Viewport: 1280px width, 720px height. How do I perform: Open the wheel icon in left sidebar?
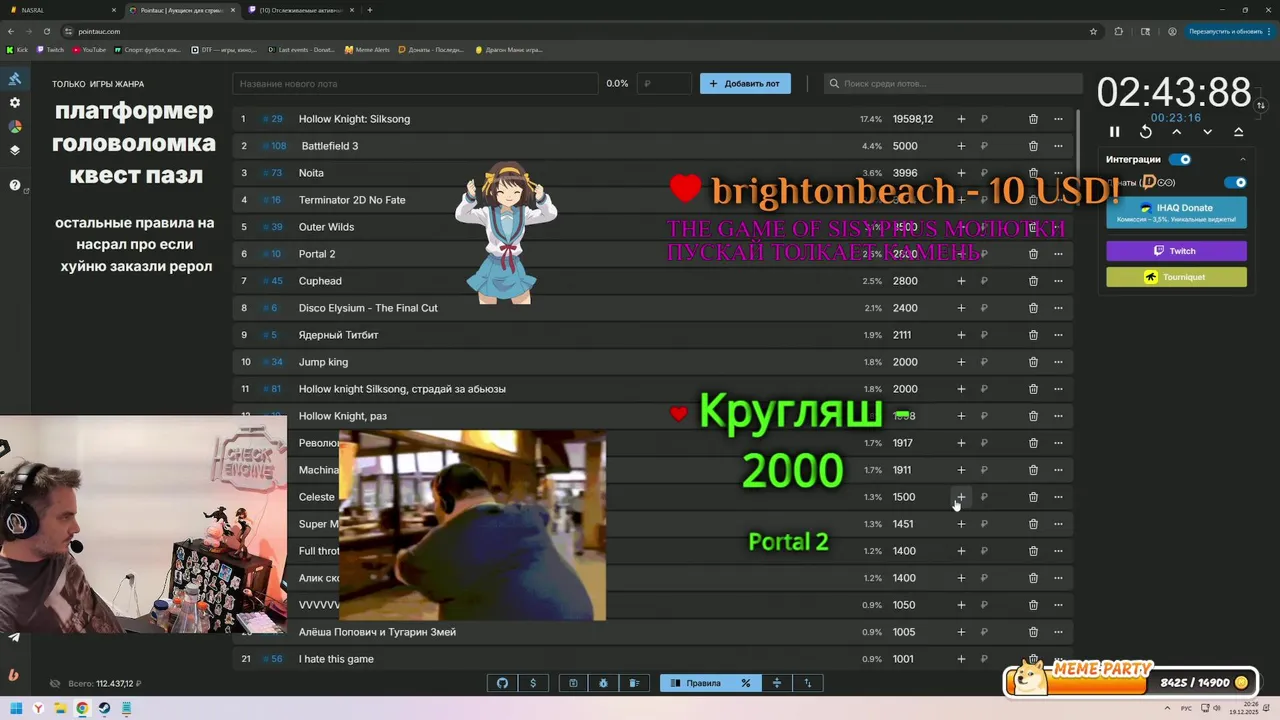(15, 127)
